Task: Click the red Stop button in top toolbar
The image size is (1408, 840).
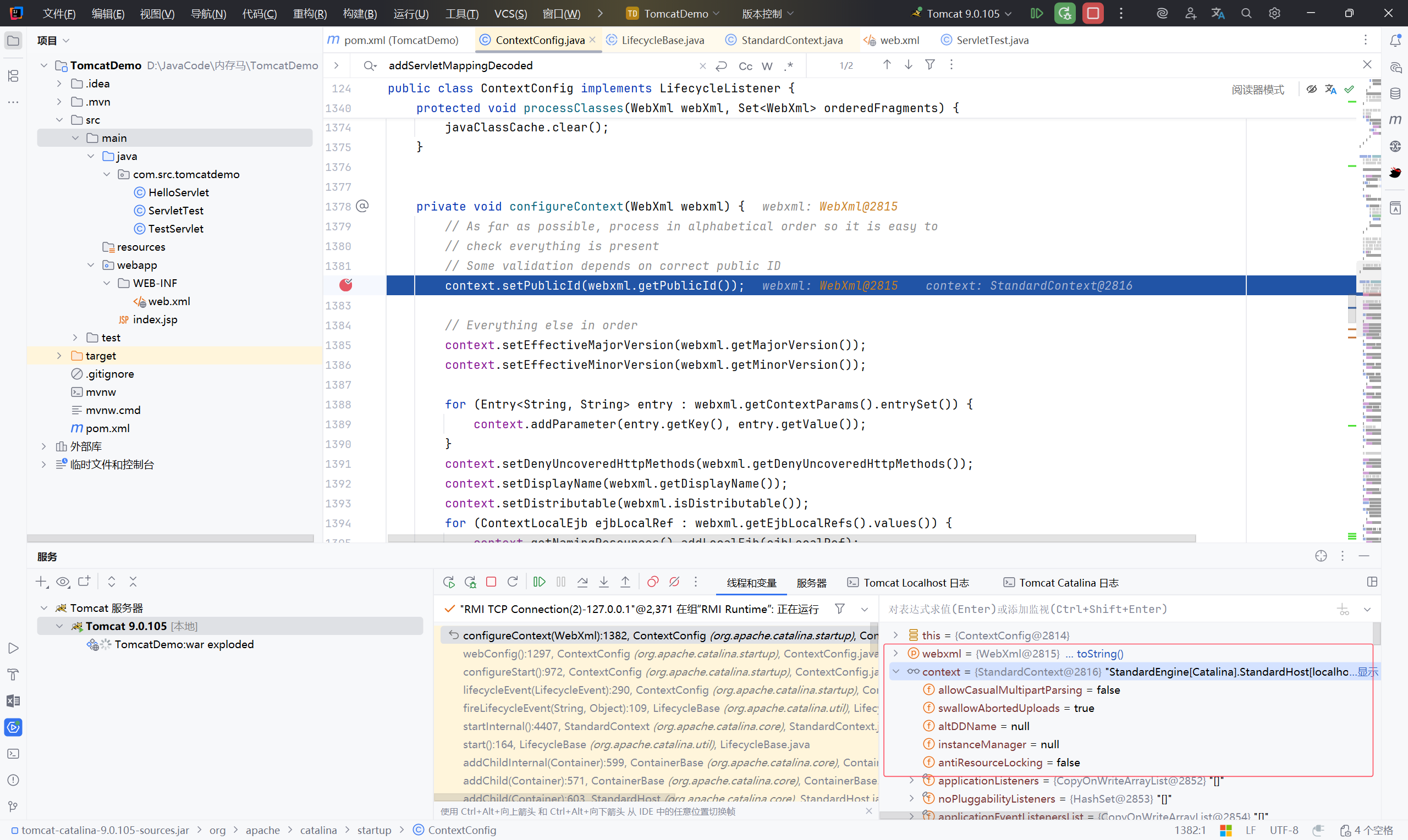Action: click(x=1093, y=13)
